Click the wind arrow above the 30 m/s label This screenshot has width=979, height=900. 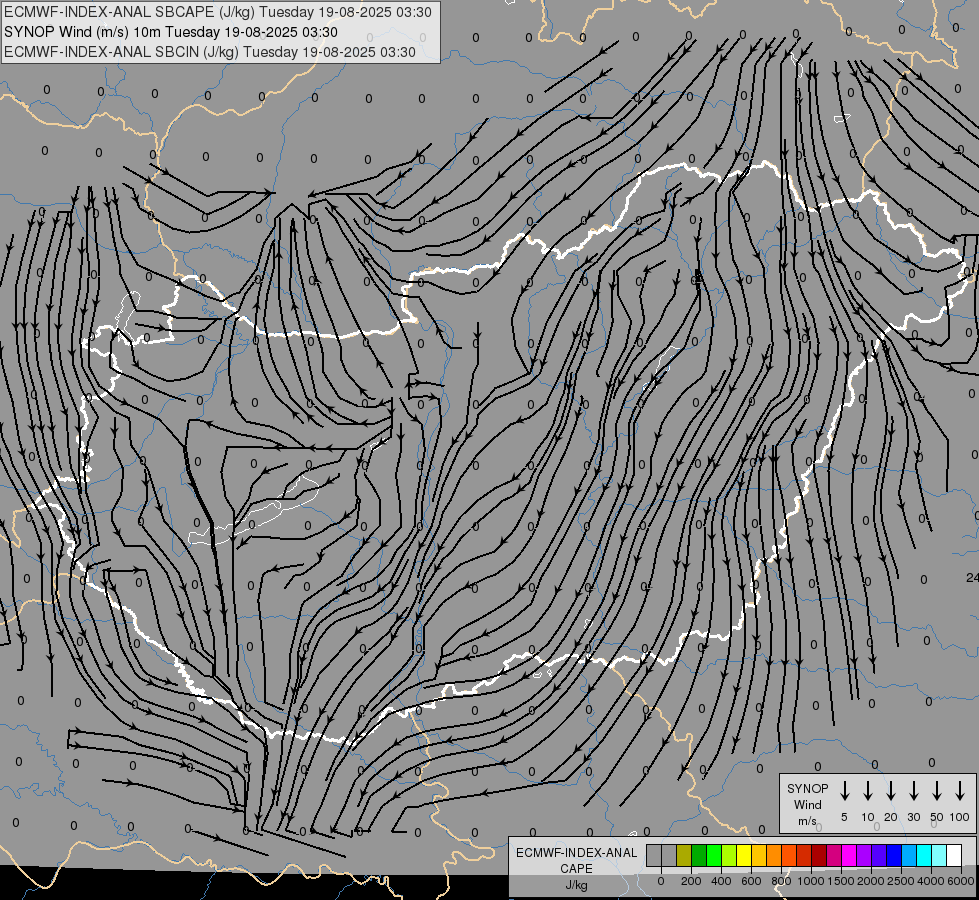point(913,791)
